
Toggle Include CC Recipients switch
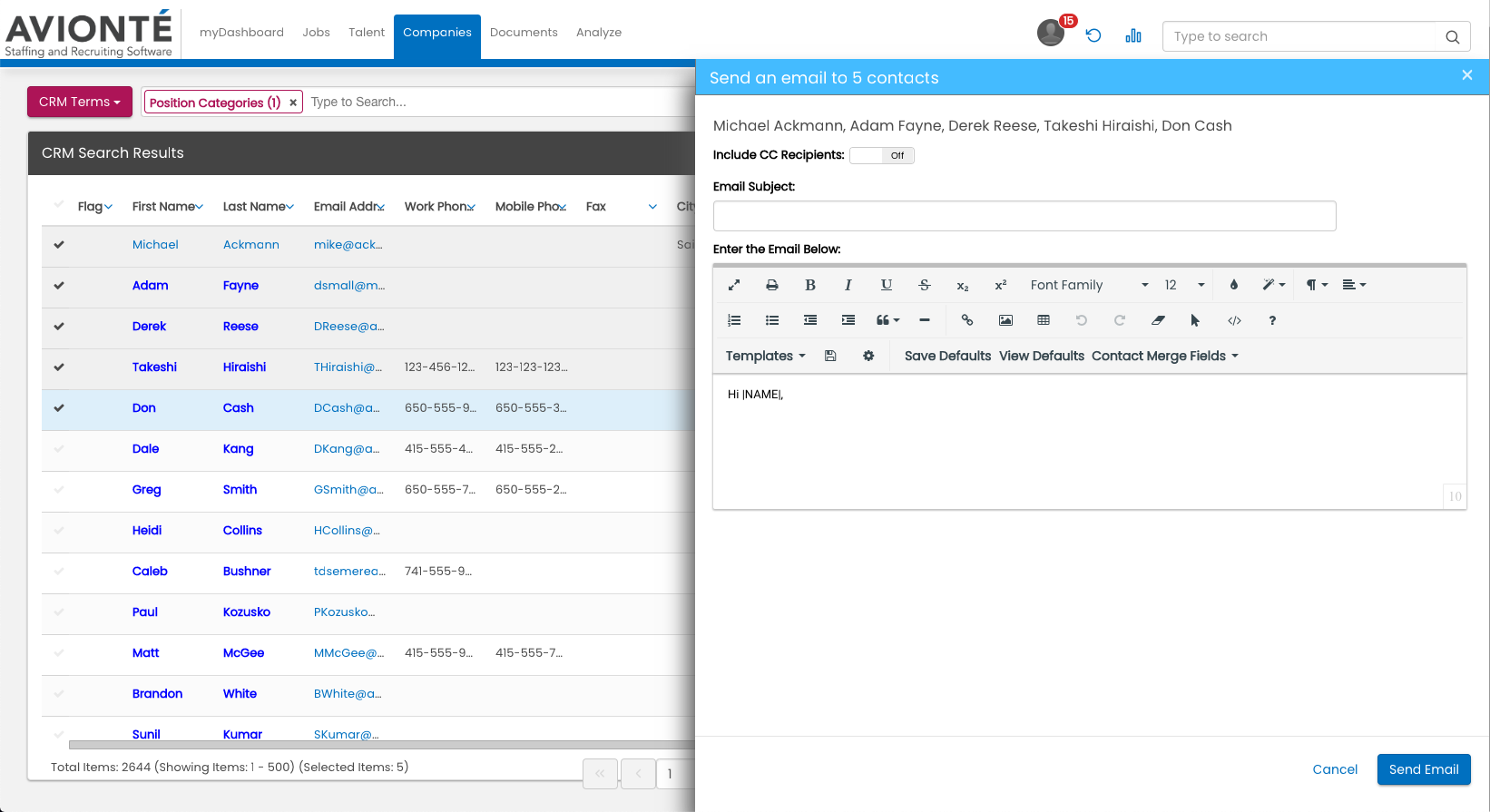881,155
